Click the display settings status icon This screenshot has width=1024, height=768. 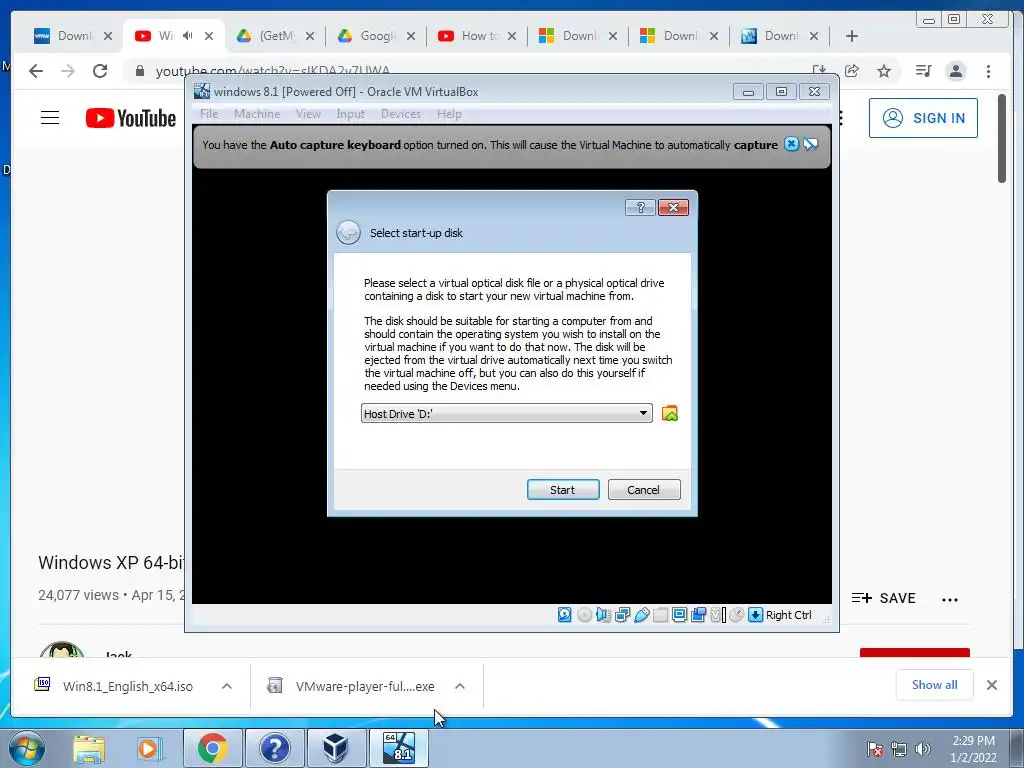(679, 615)
